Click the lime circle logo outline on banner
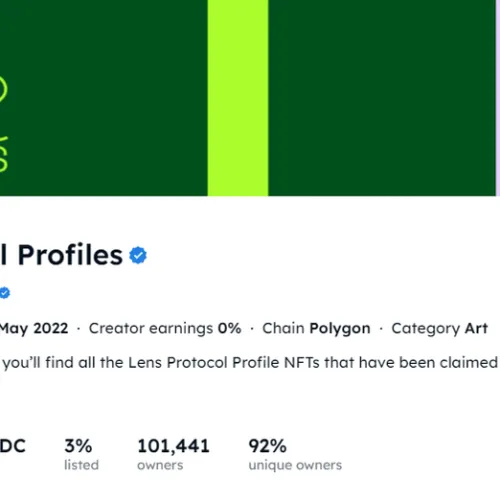Viewport: 500px width, 500px height. coord(3,89)
